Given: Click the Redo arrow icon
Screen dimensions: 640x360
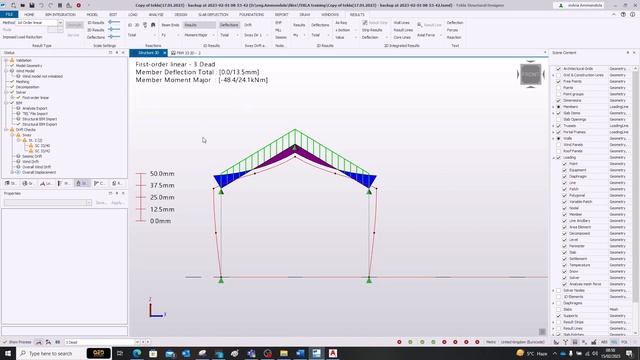Looking at the screenshot, I should (51, 5).
